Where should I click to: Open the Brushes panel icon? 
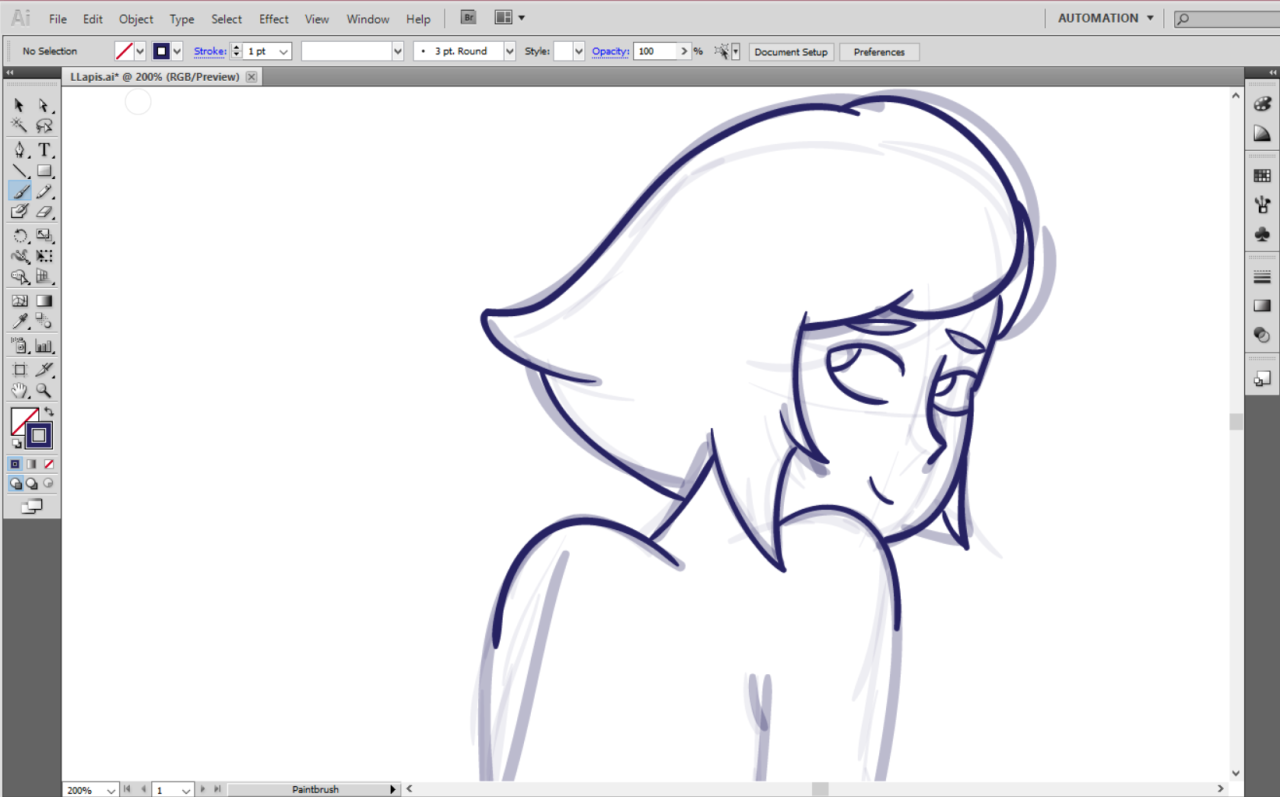1262,205
